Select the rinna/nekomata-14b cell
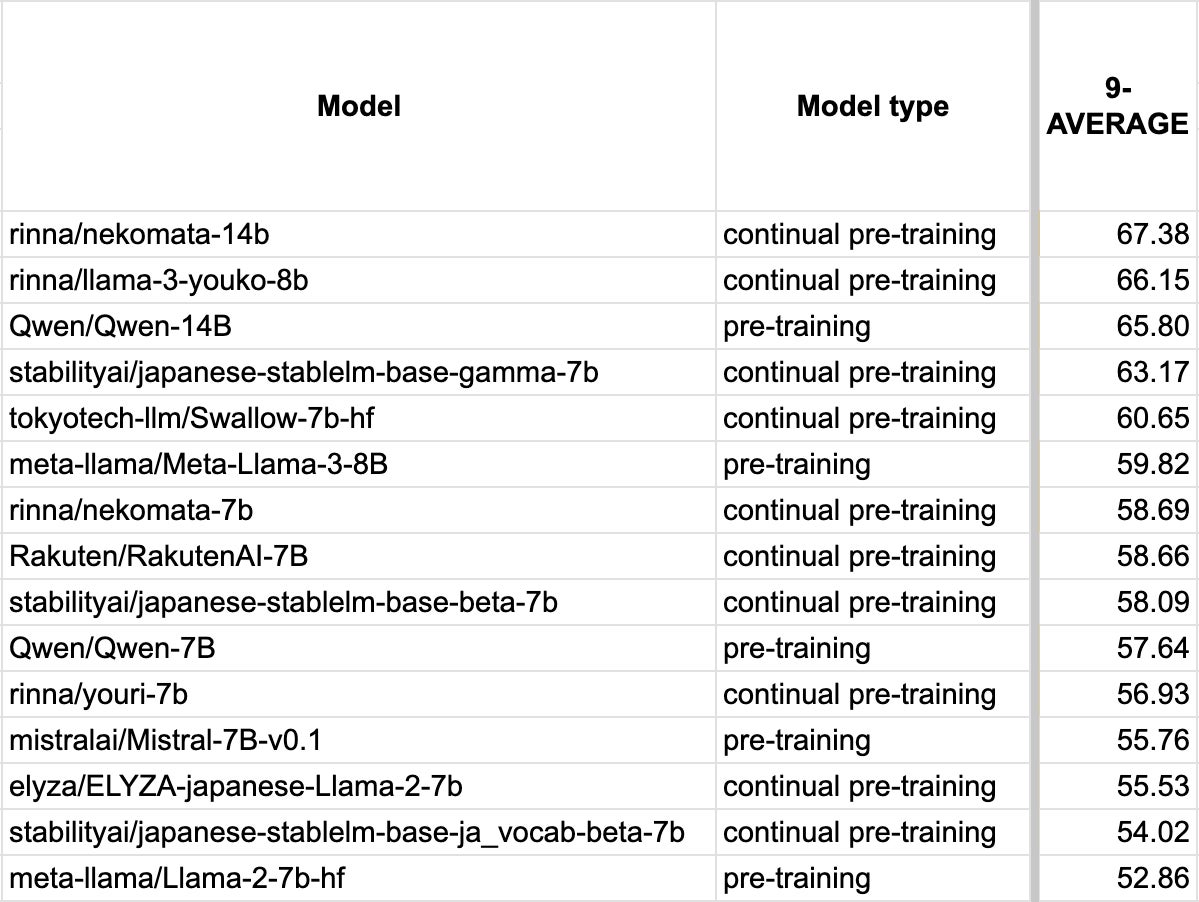This screenshot has height=902, width=1199. coord(140,235)
